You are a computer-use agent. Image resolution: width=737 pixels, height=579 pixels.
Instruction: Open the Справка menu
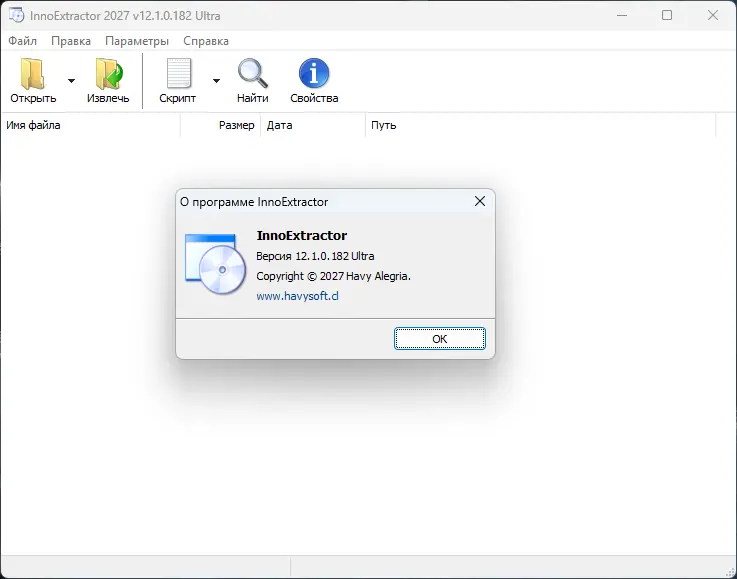coord(206,41)
